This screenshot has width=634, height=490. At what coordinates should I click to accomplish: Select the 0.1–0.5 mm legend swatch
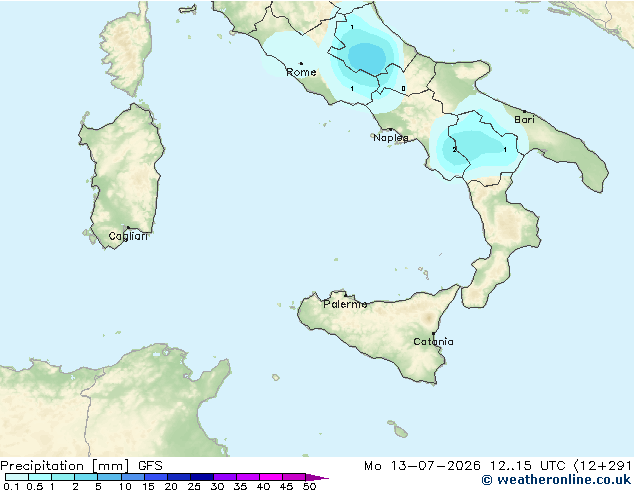pos(17,477)
